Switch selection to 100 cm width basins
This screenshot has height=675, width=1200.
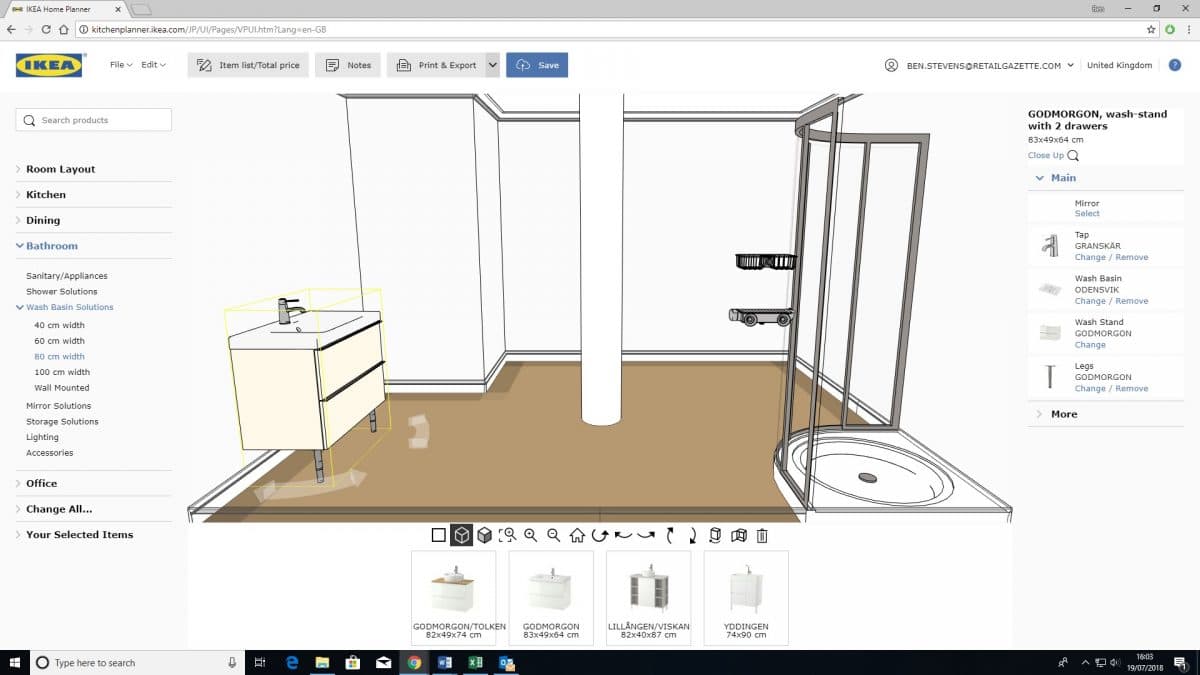(61, 371)
